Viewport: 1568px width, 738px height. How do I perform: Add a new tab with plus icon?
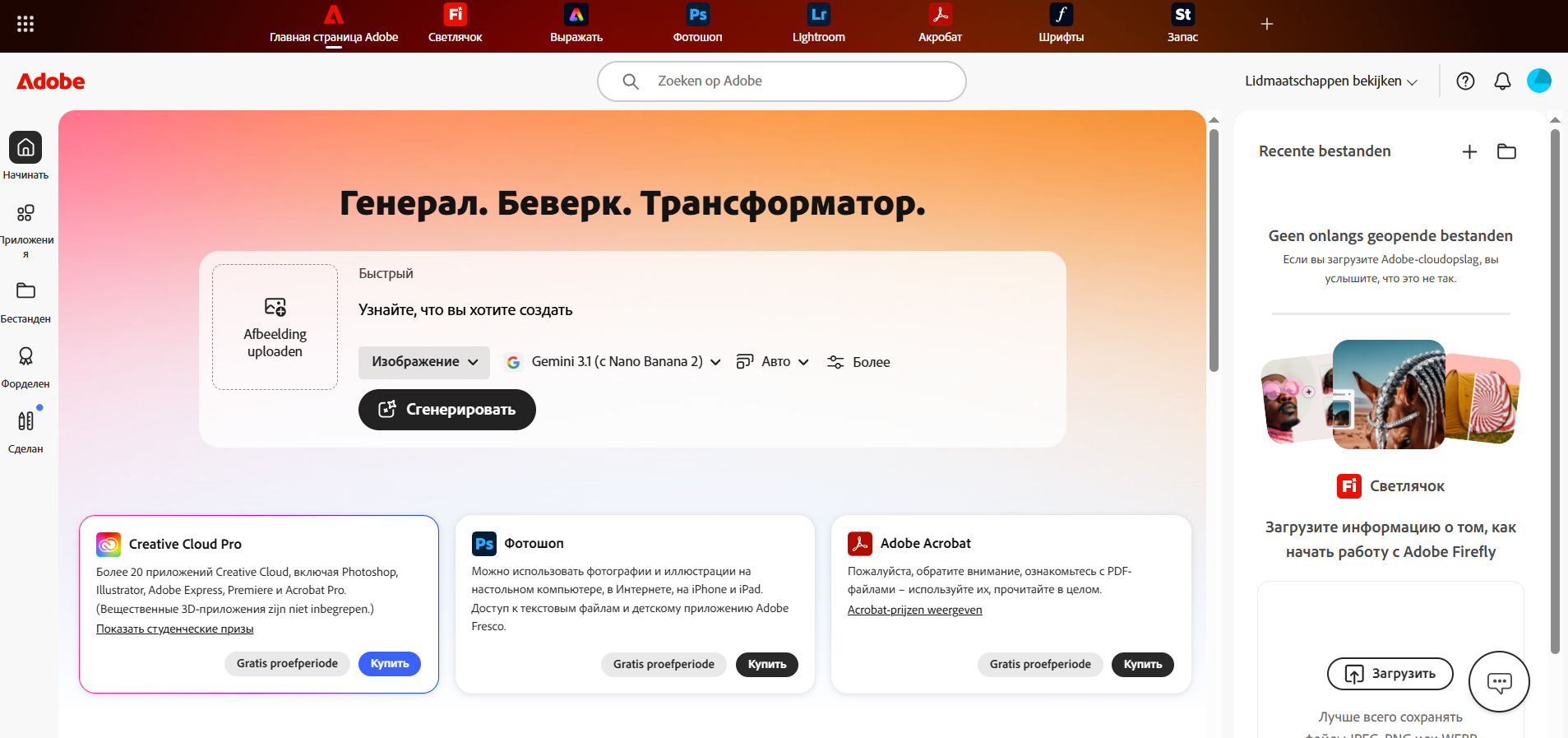(1267, 24)
